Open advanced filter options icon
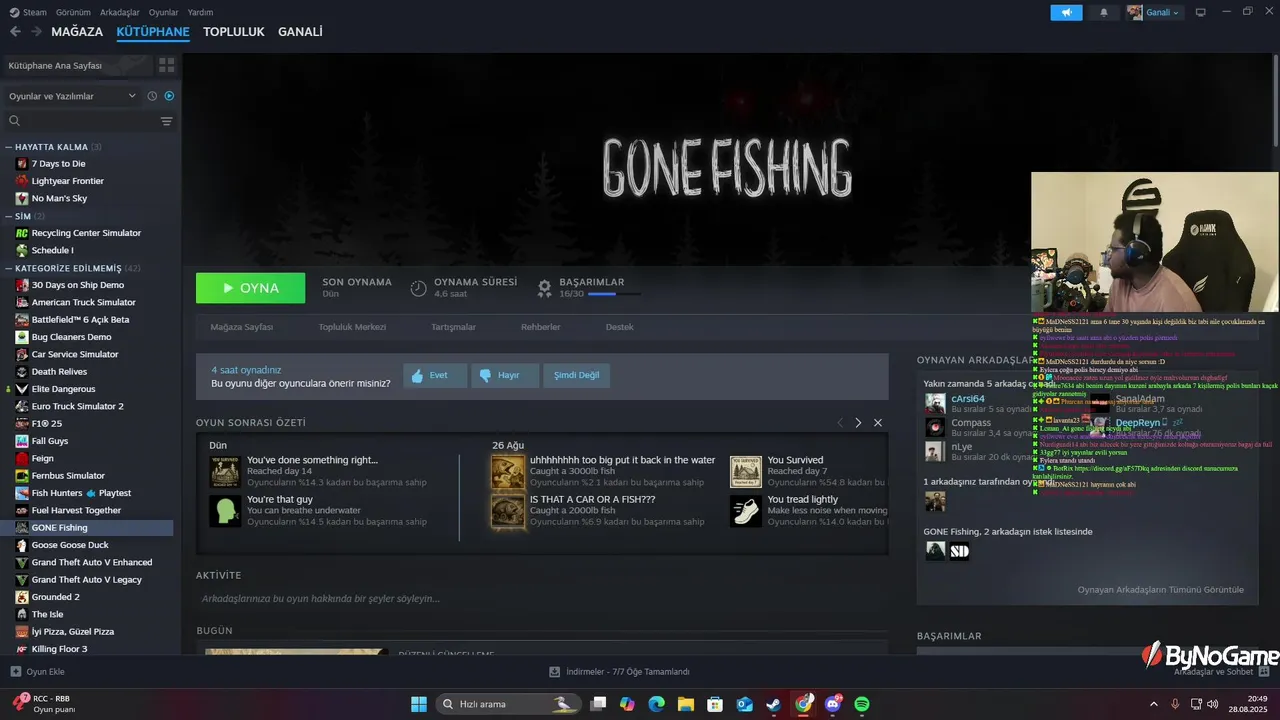Viewport: 1280px width, 720px height. tap(166, 121)
